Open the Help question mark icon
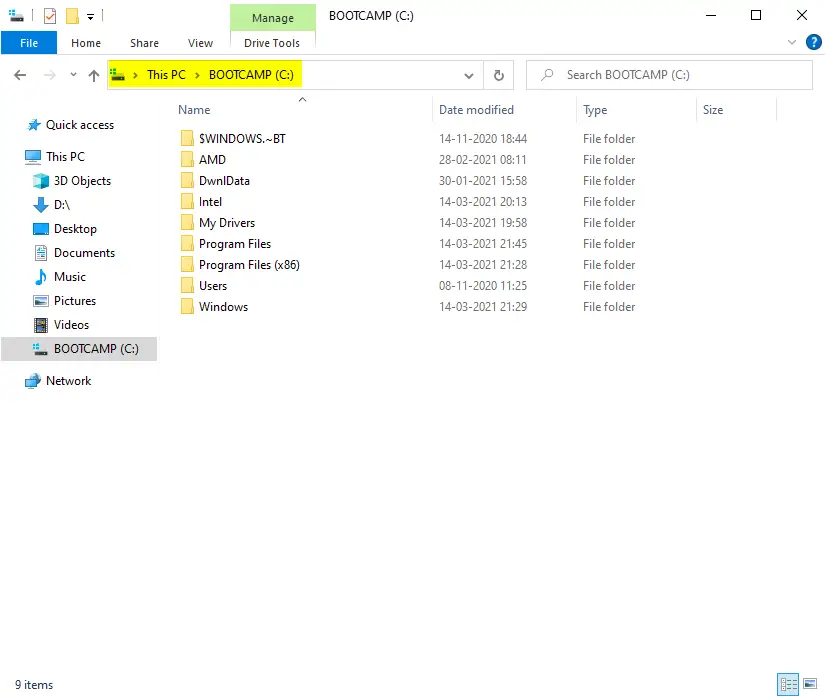This screenshot has width=826, height=697. pyautogui.click(x=813, y=42)
